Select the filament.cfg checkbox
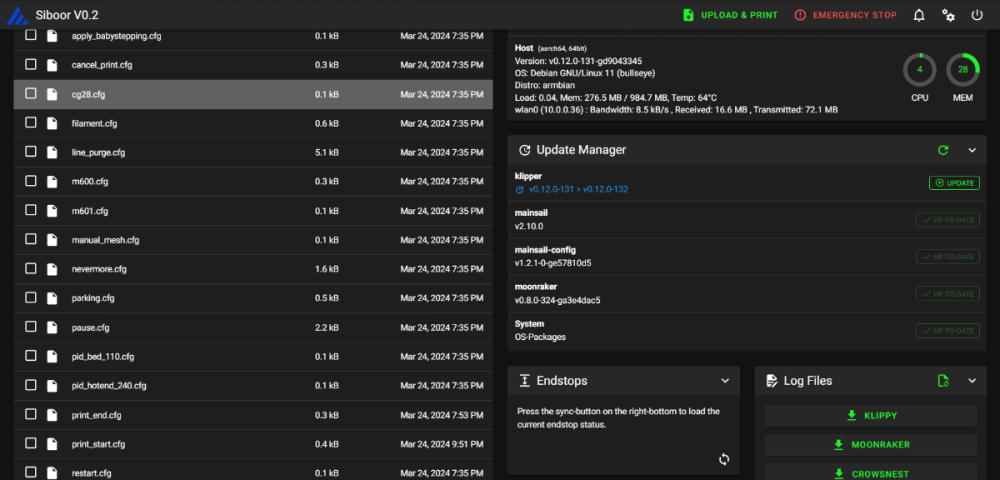1000x480 pixels. pos(31,123)
